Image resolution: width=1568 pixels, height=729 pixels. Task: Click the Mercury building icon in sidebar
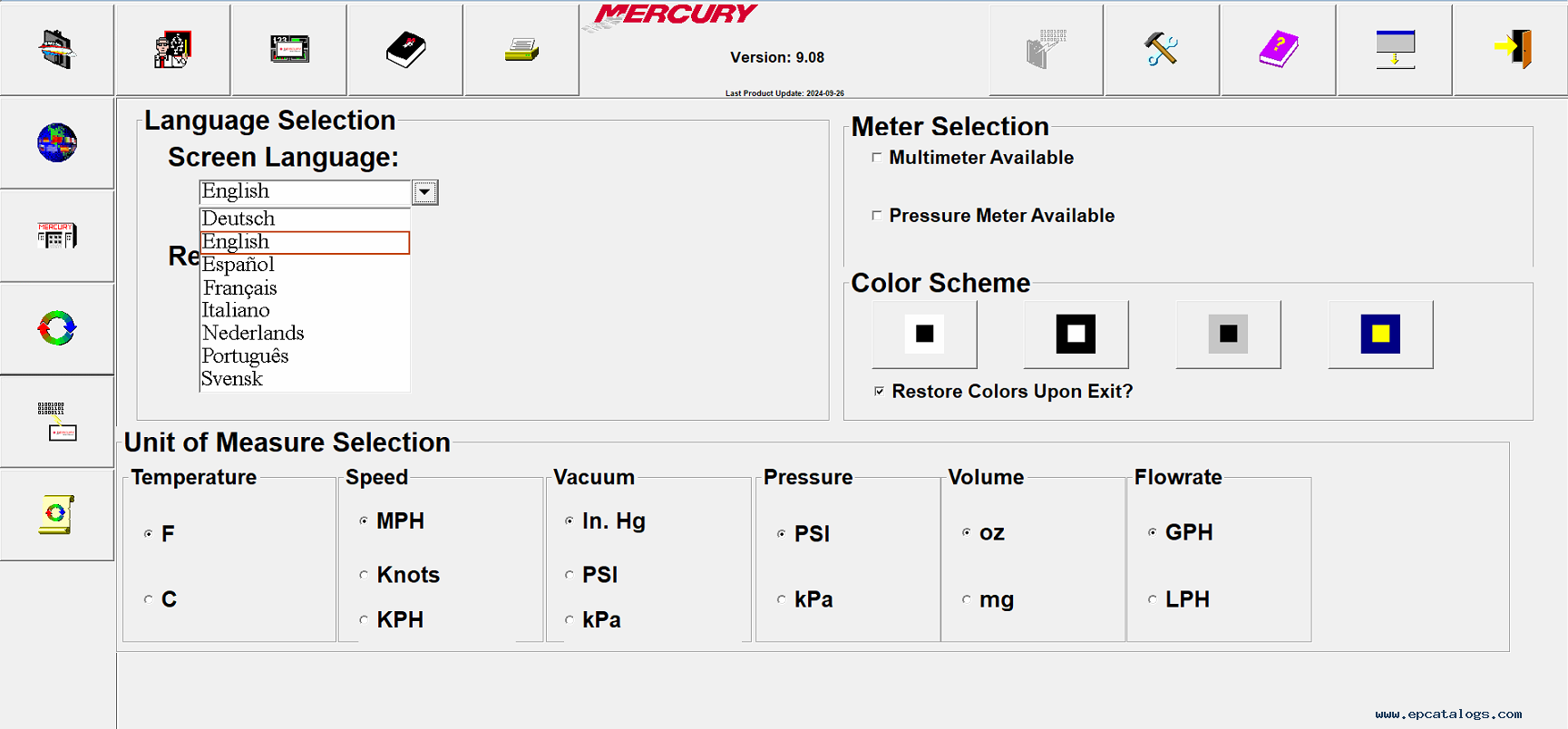57,236
